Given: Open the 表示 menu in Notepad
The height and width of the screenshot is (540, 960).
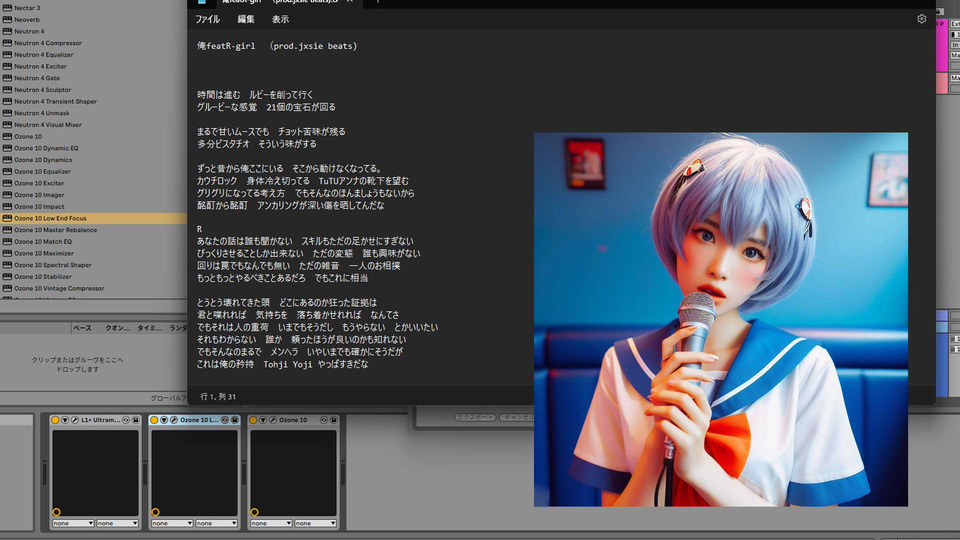Looking at the screenshot, I should coord(280,19).
